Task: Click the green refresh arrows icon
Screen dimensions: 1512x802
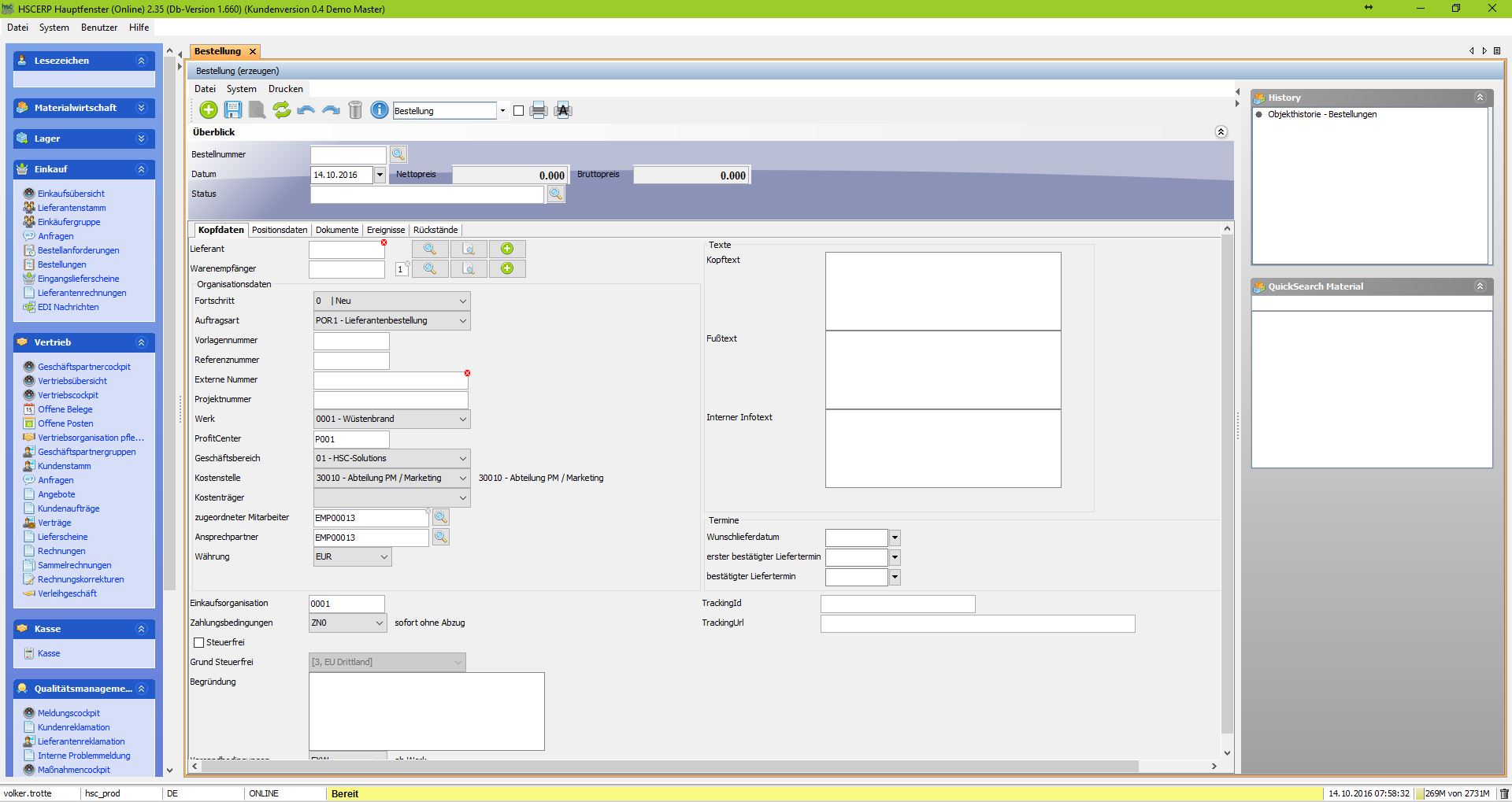Action: click(x=281, y=110)
